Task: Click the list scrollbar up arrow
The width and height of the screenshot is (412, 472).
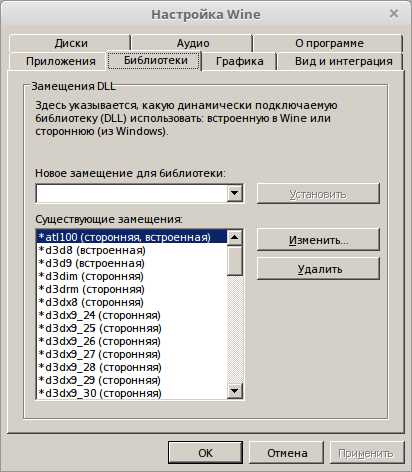Action: click(x=235, y=237)
